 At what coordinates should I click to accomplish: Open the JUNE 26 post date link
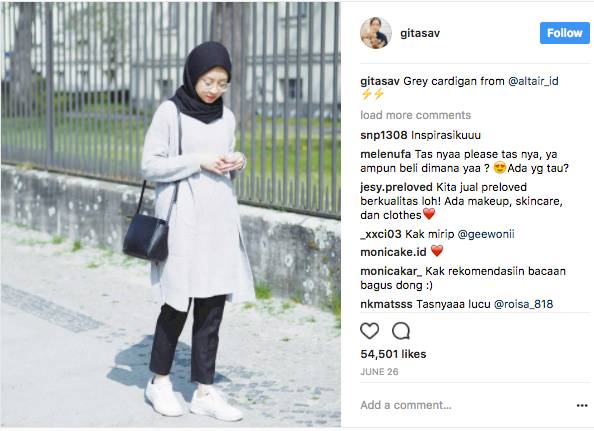pyautogui.click(x=379, y=372)
